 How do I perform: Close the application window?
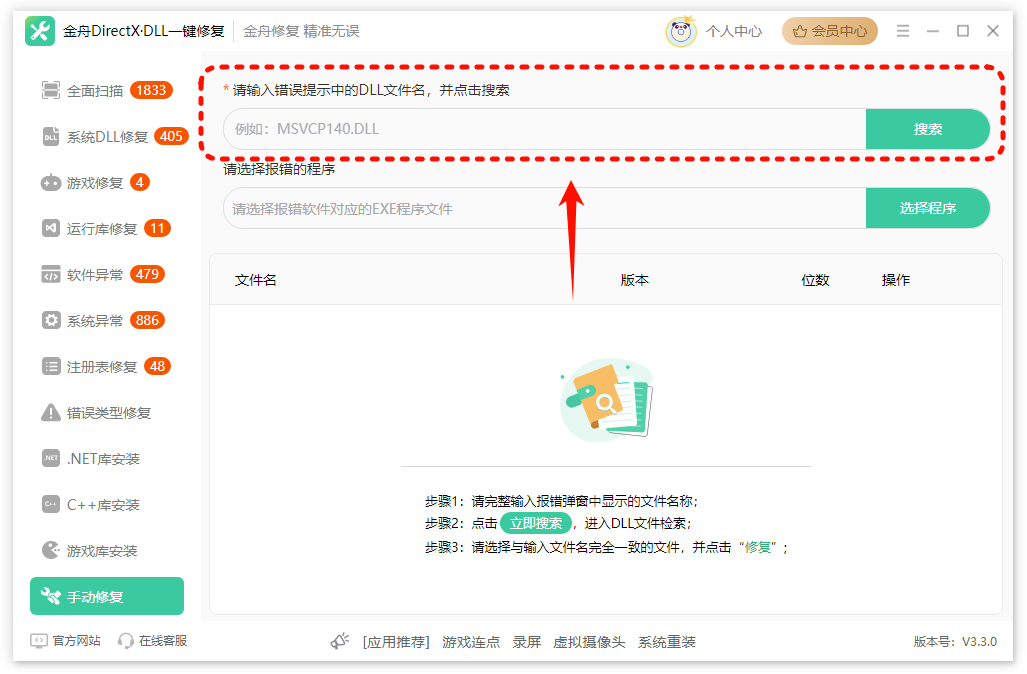click(x=993, y=31)
